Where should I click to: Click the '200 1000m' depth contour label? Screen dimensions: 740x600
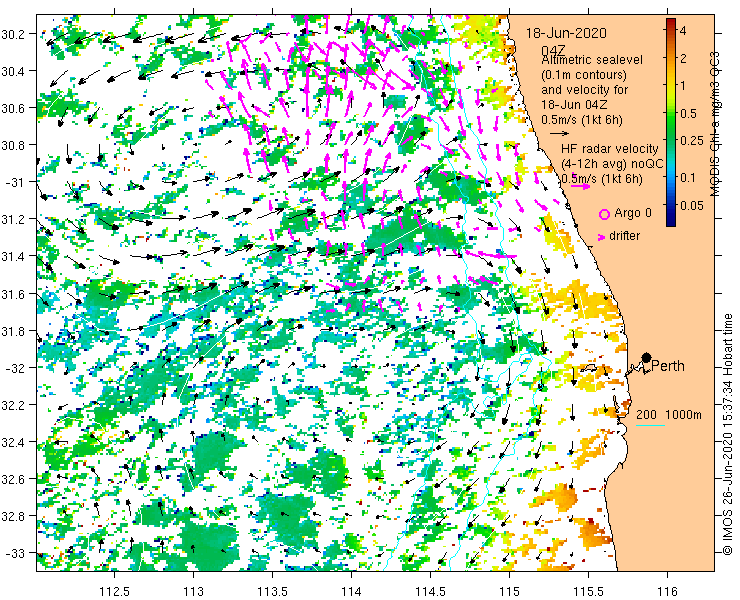pyautogui.click(x=669, y=415)
